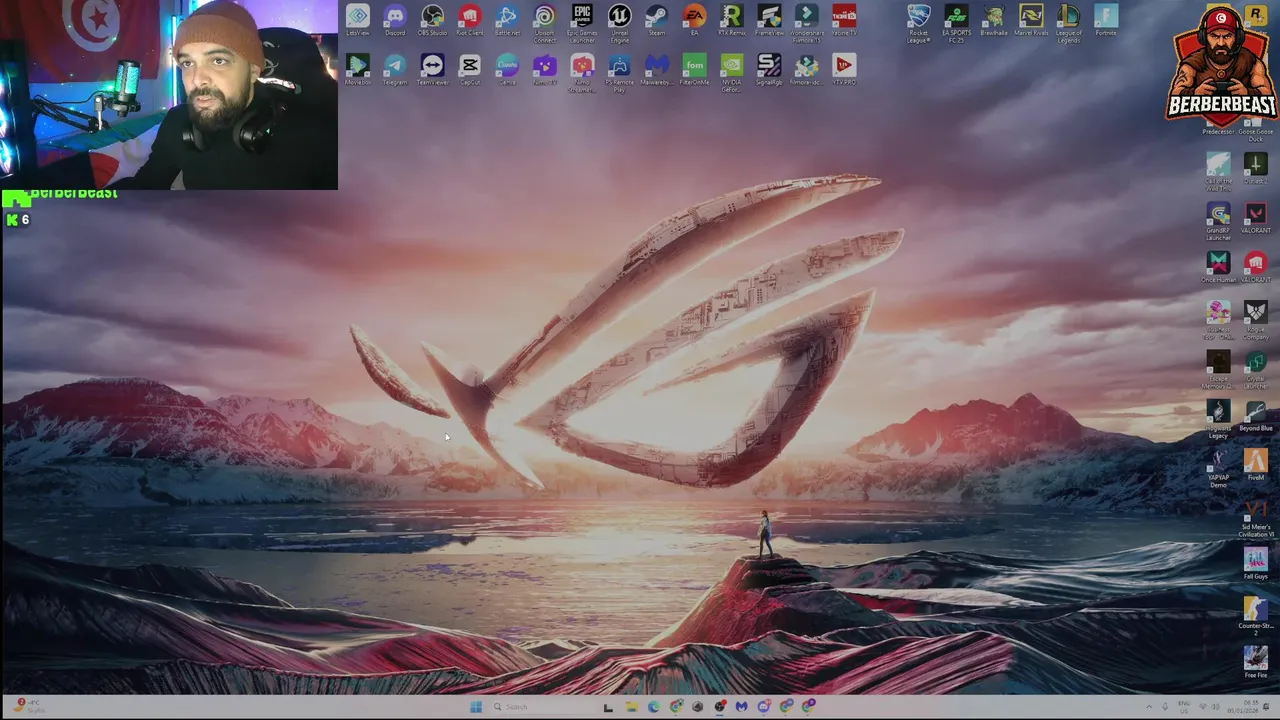Image resolution: width=1280 pixels, height=720 pixels.
Task: Open the FrameView shortcut
Action: pyautogui.click(x=769, y=20)
